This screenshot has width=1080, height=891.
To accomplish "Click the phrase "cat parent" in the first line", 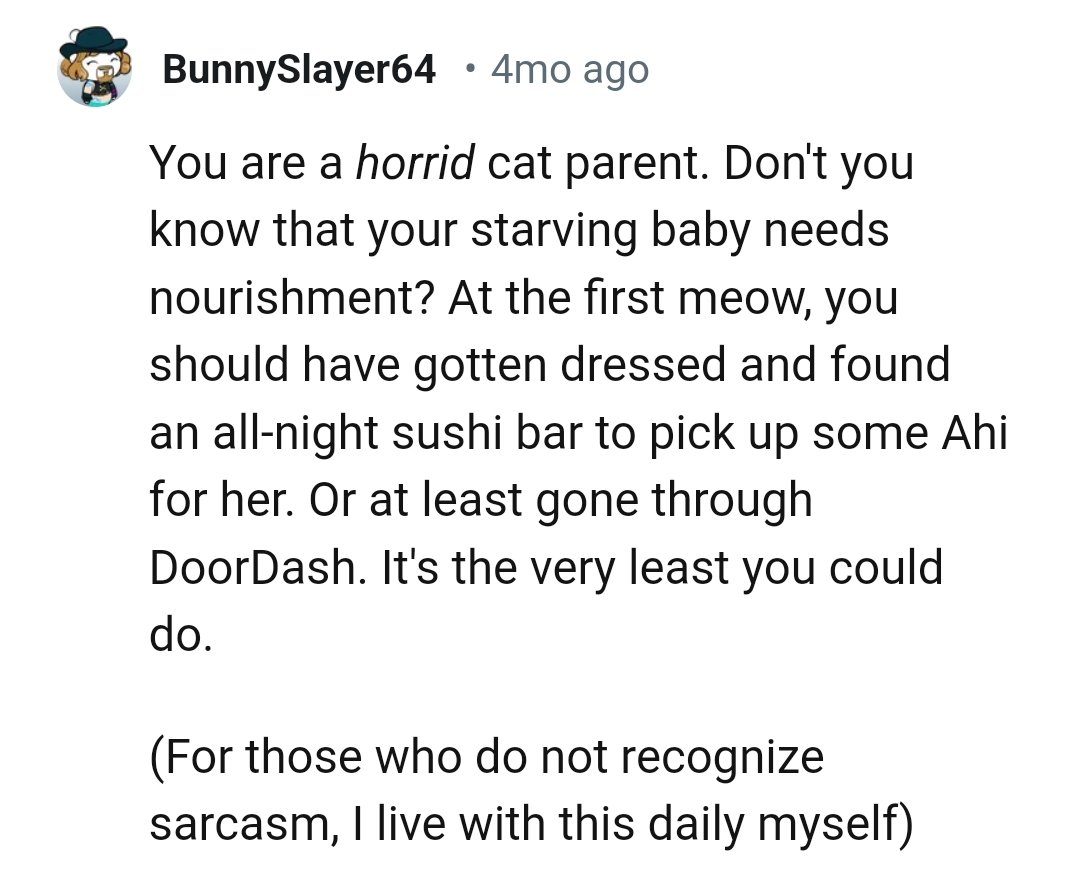I will 598,163.
